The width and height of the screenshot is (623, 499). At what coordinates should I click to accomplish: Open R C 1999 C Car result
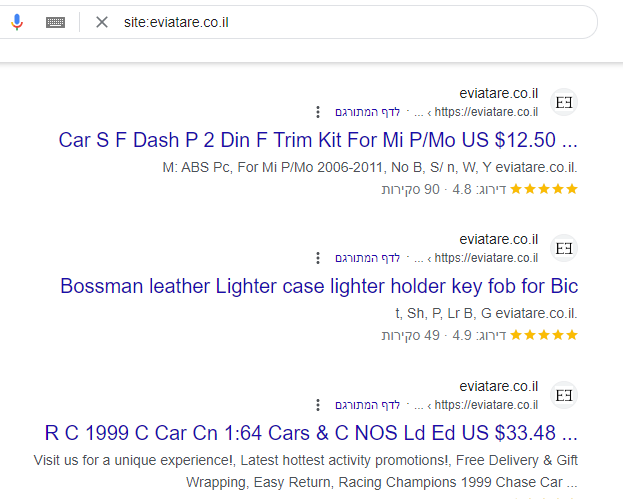(311, 433)
